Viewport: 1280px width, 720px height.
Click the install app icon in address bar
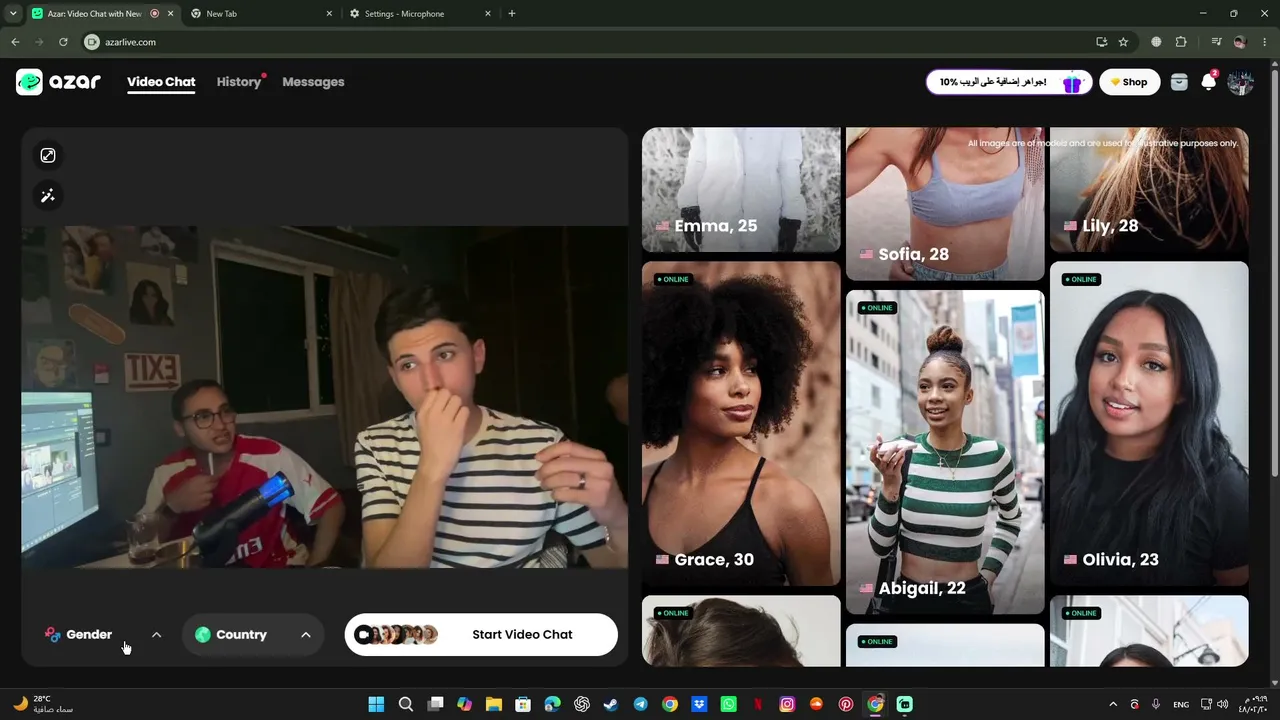tap(1101, 42)
